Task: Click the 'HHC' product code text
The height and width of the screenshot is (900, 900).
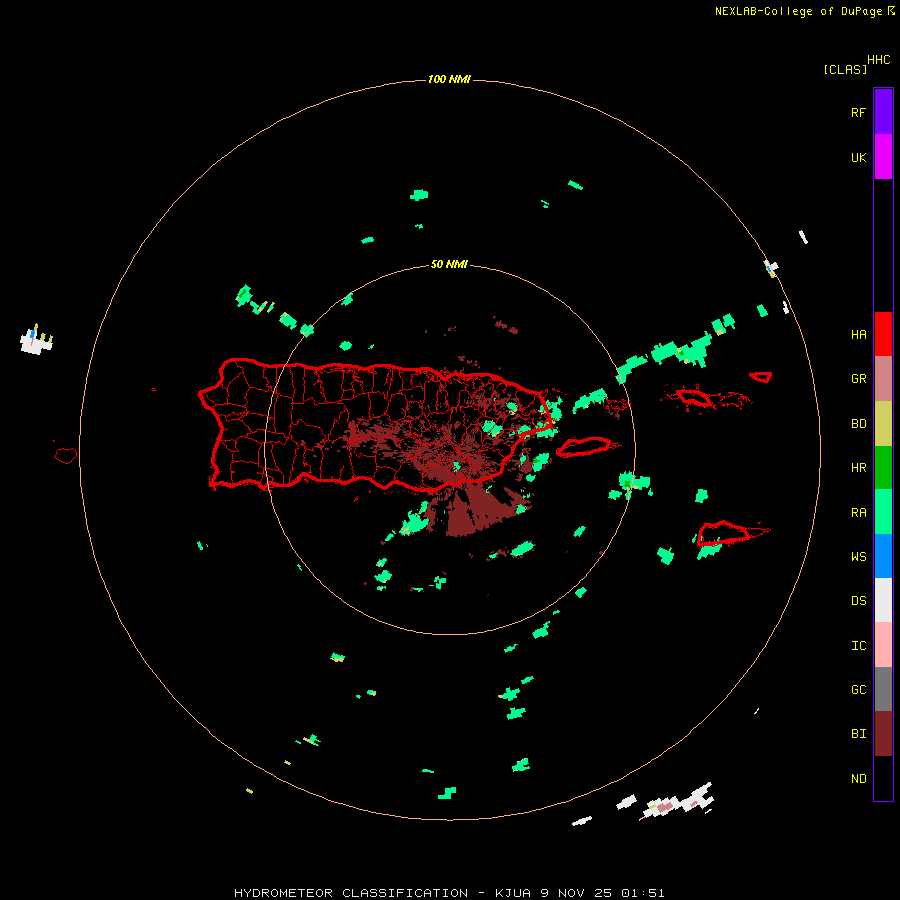Action: pyautogui.click(x=878, y=60)
